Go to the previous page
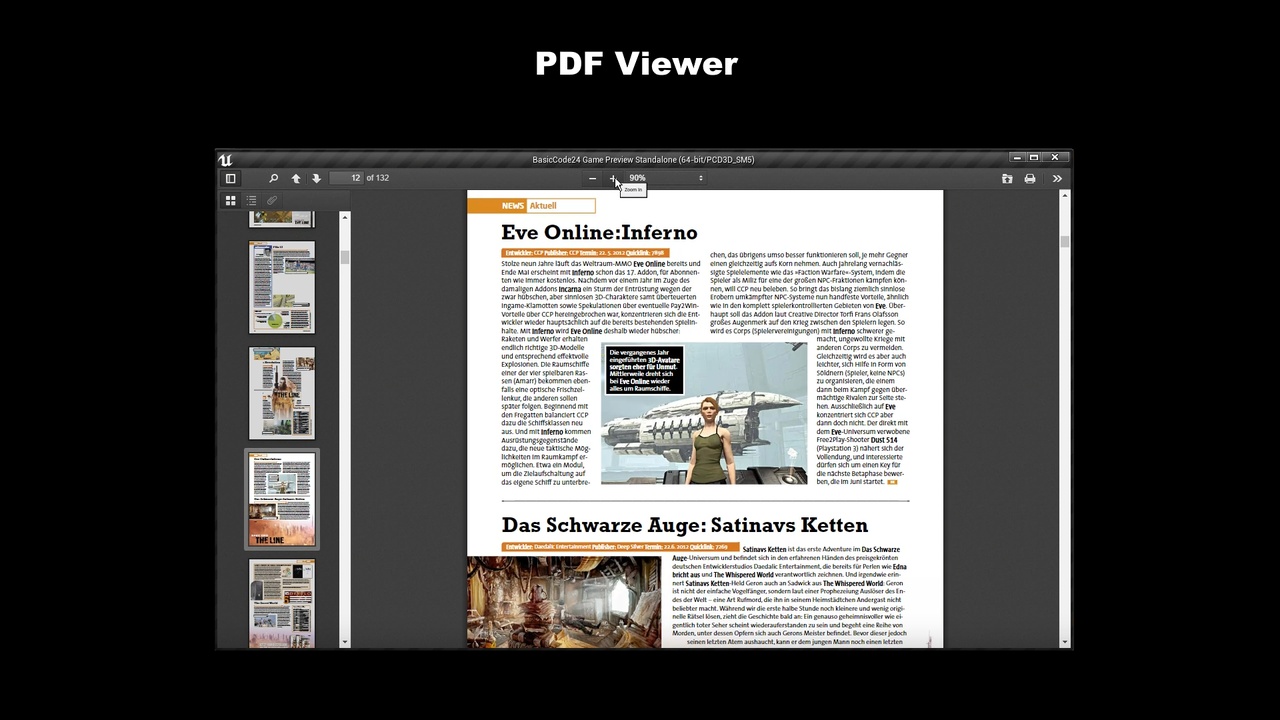 296,178
